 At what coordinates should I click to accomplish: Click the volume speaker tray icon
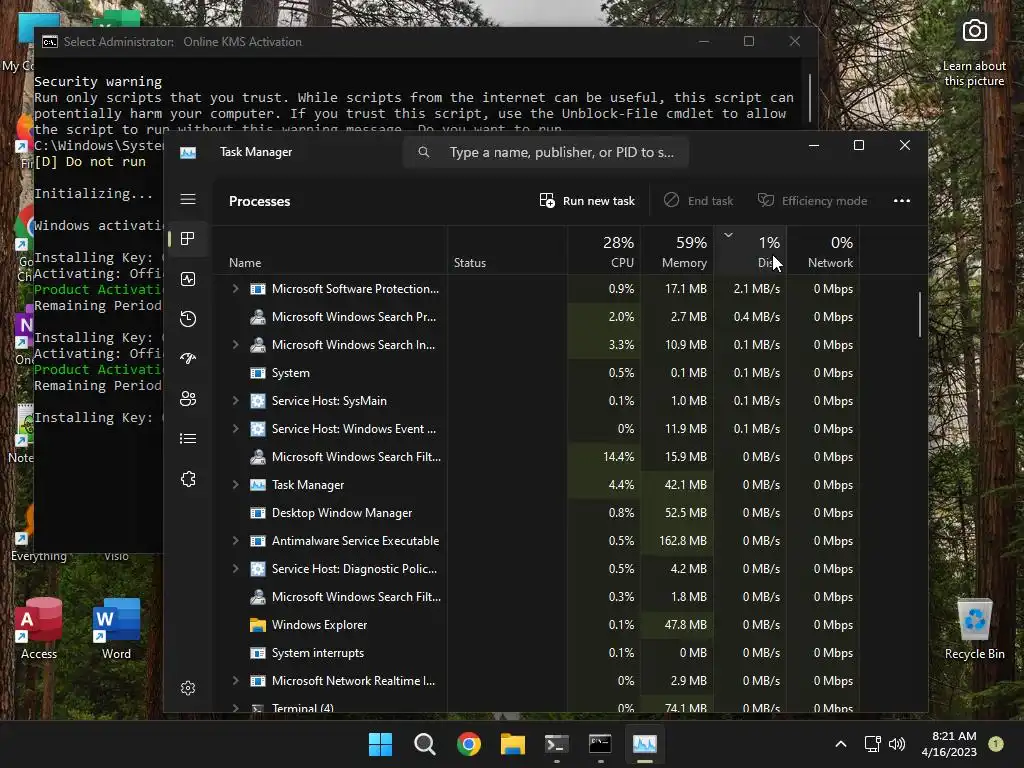(897, 744)
